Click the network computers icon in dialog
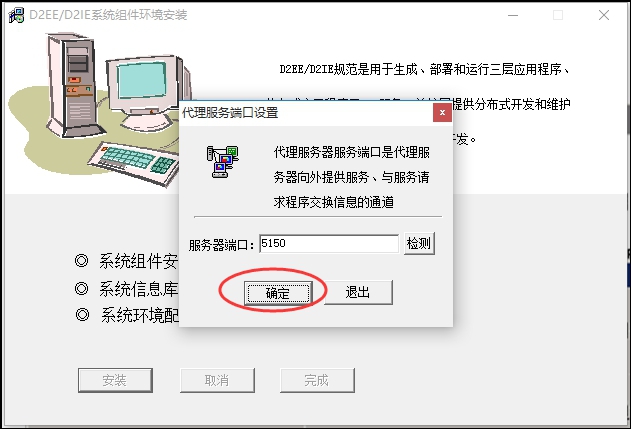Screen dimensions: 631x429 coord(223,162)
